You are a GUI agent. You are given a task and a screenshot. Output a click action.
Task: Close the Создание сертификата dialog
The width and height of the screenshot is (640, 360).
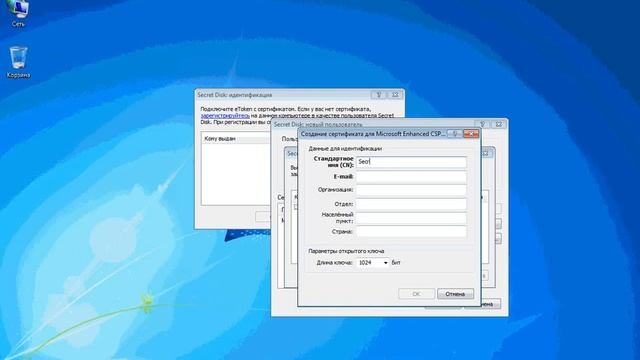tap(471, 134)
